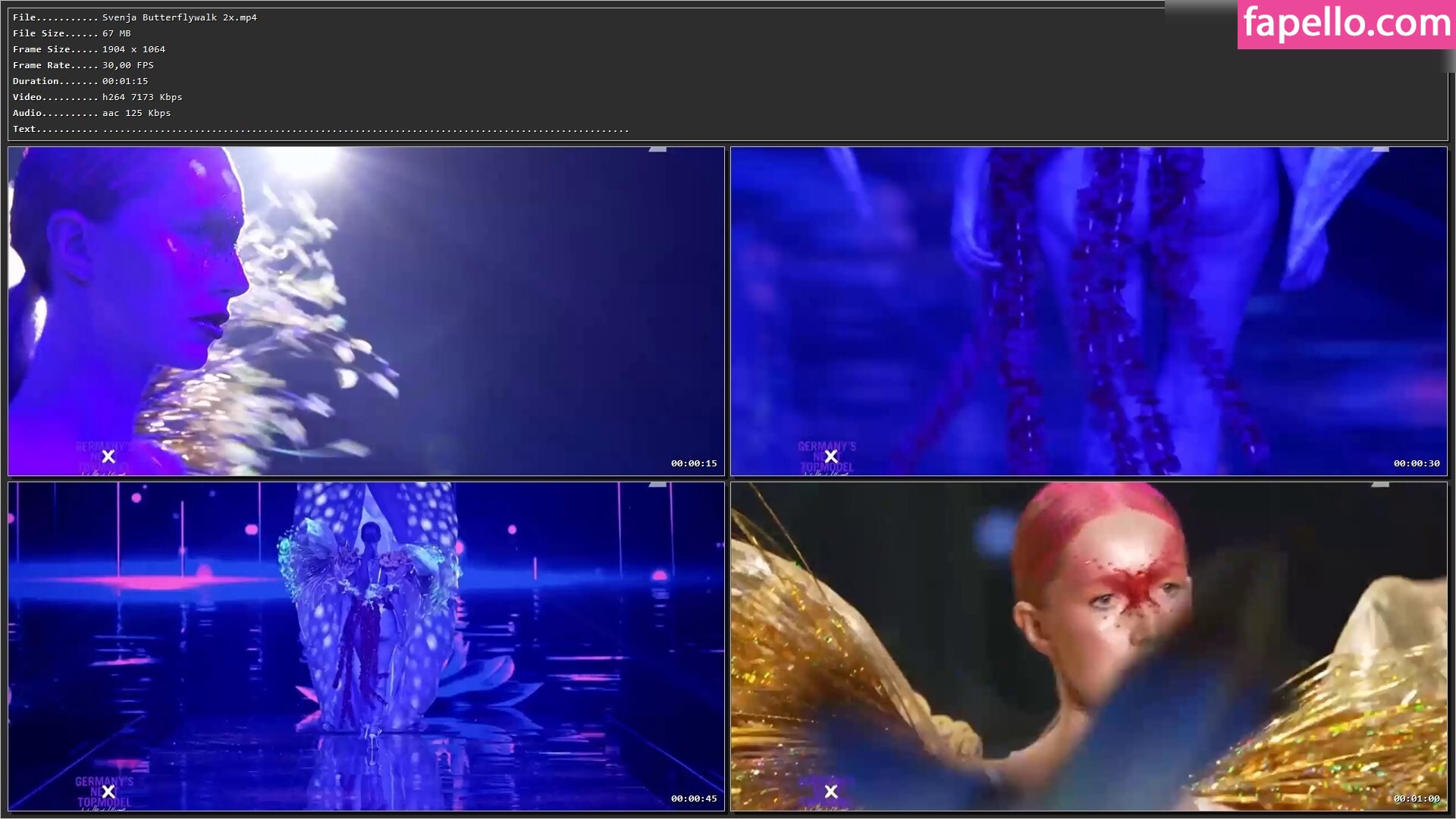The image size is (1456, 819).
Task: Select the 00:01:00 timestamp label
Action: coord(1416,799)
